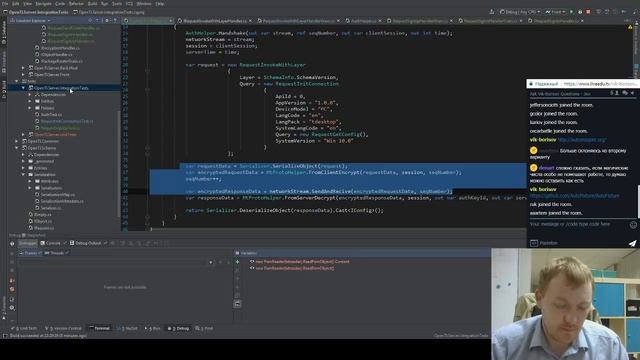Switch to Debug Output tab
Viewport: 640px width, 360px height.
click(x=85, y=243)
